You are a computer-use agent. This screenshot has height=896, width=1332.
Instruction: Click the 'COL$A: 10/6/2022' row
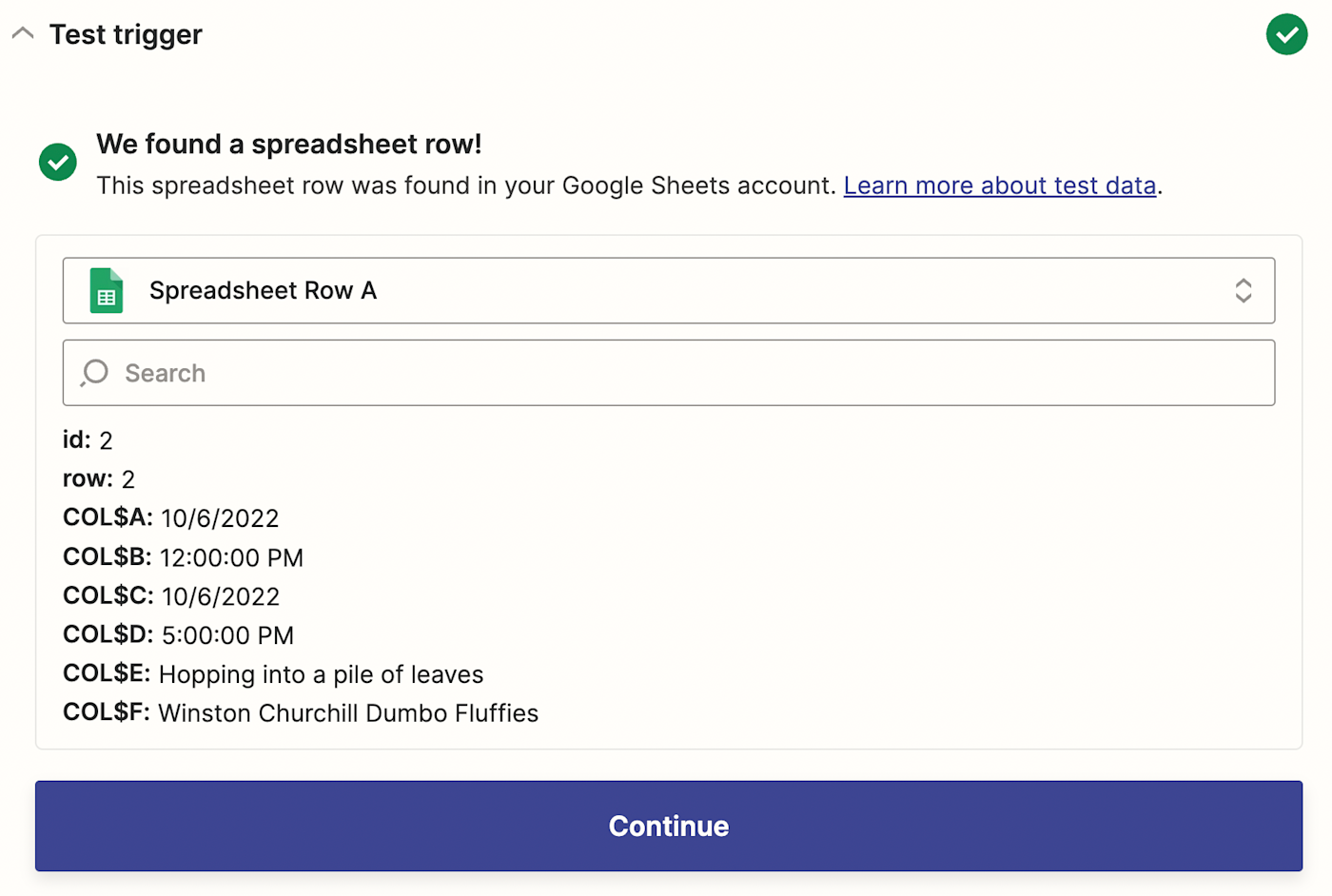click(x=171, y=518)
